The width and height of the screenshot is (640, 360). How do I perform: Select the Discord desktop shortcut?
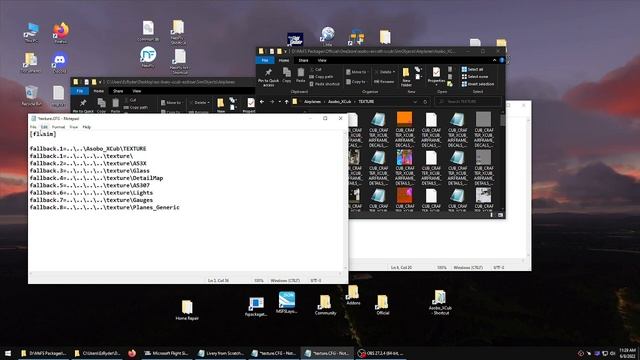click(60, 63)
